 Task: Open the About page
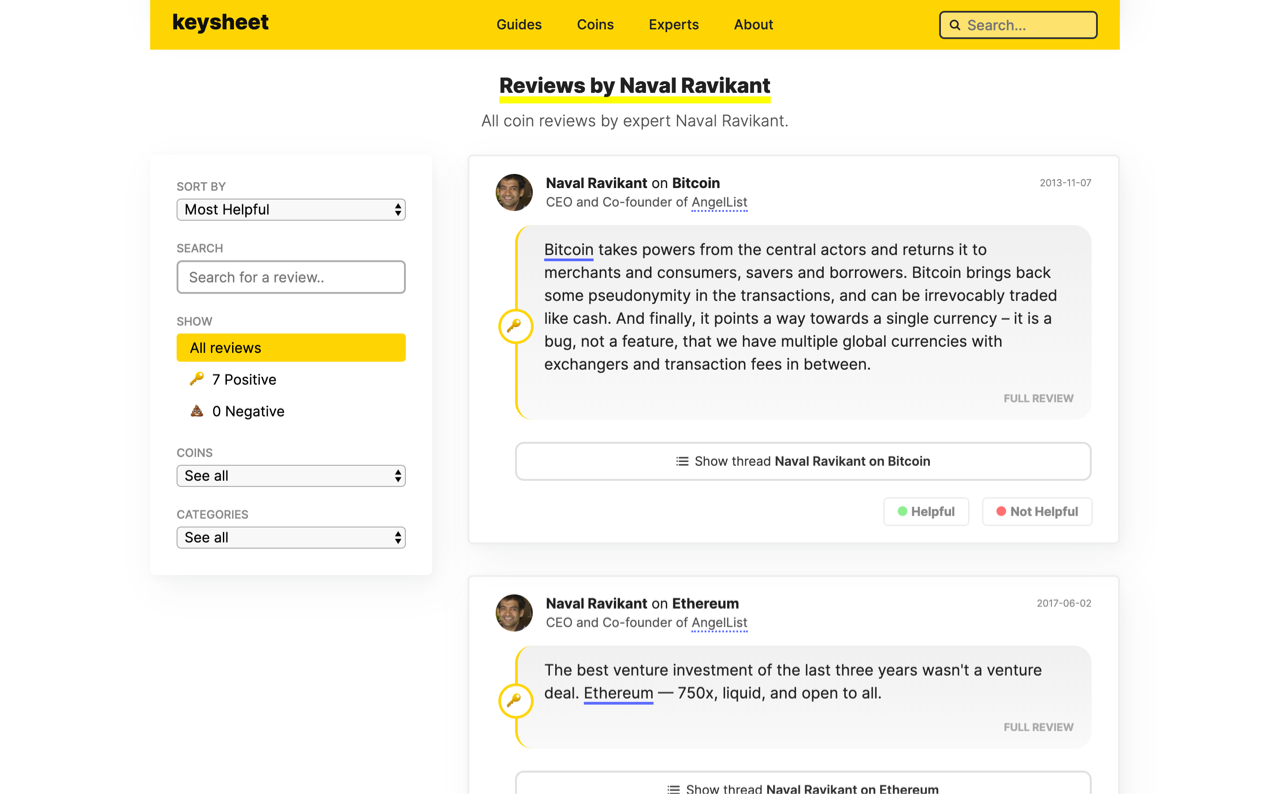(753, 24)
